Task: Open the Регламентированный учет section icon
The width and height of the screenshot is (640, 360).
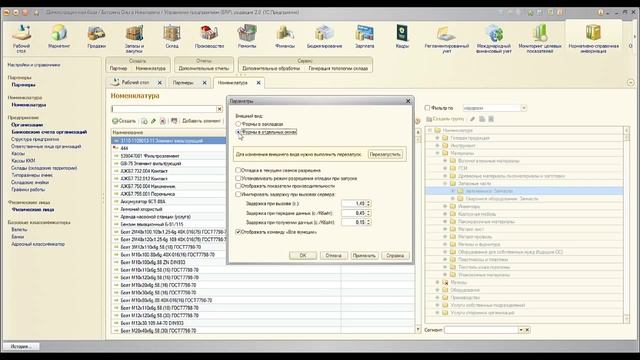Action: click(x=447, y=39)
